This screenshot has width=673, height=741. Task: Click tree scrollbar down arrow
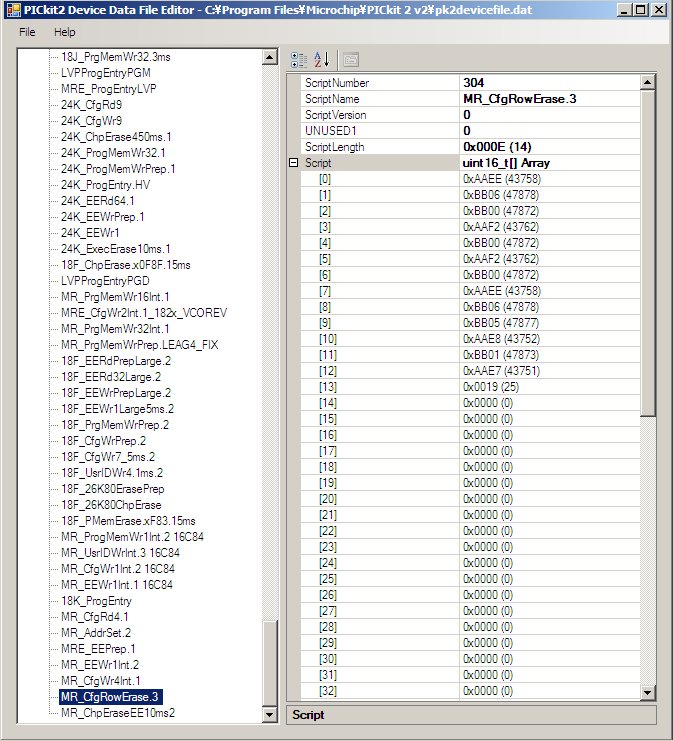click(x=269, y=714)
